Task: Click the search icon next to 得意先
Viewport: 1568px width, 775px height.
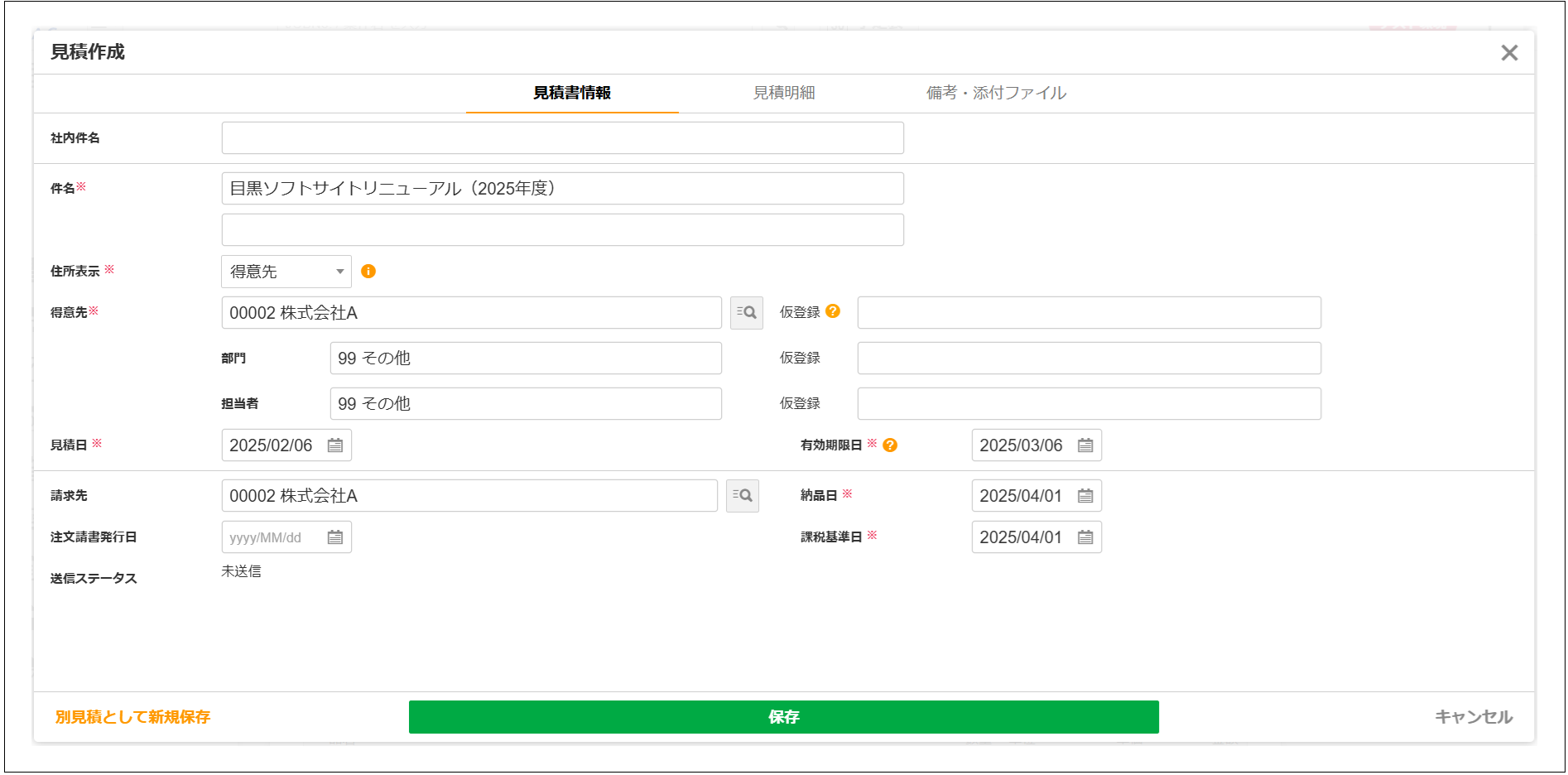Action: coord(744,312)
